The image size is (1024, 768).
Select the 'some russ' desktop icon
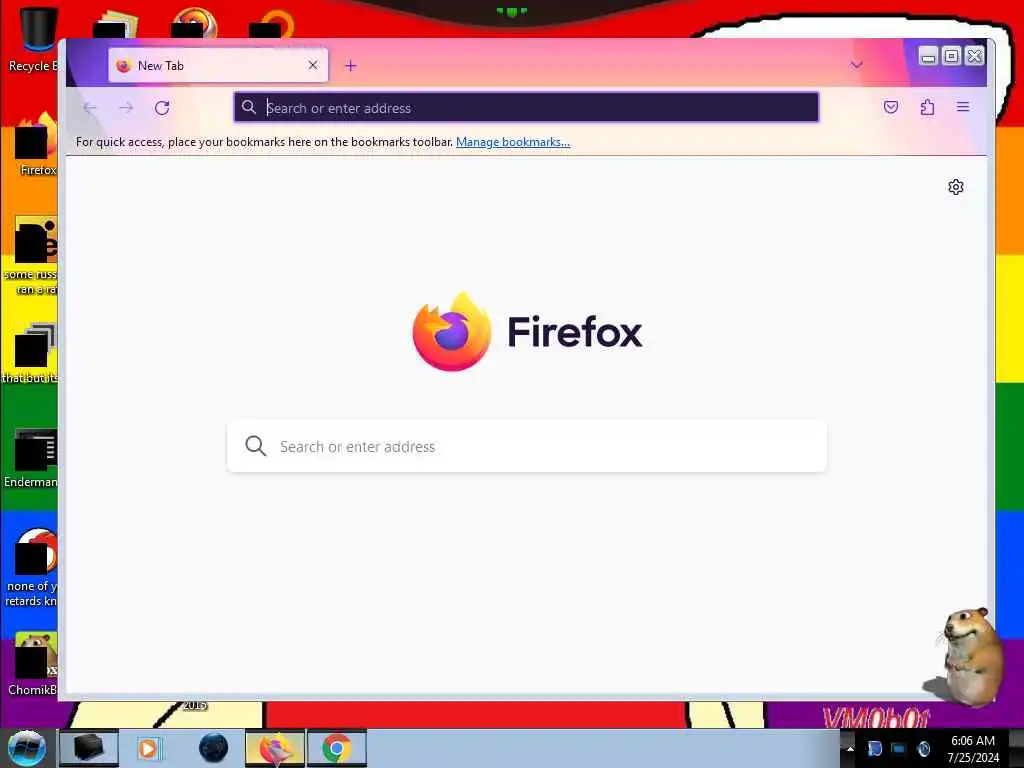click(x=31, y=256)
